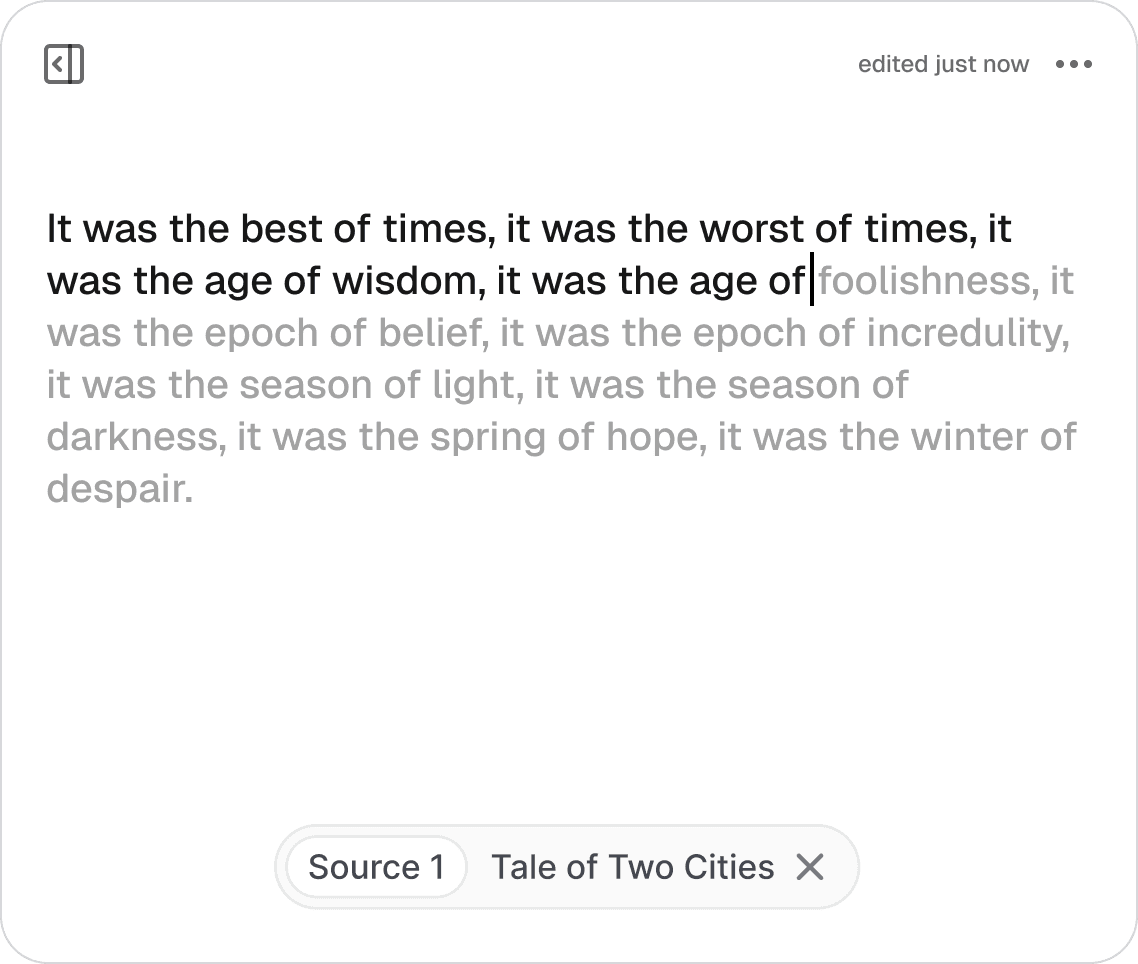This screenshot has height=964, width=1138.
Task: Place cursor on the word "wisdom"
Action: 398,282
